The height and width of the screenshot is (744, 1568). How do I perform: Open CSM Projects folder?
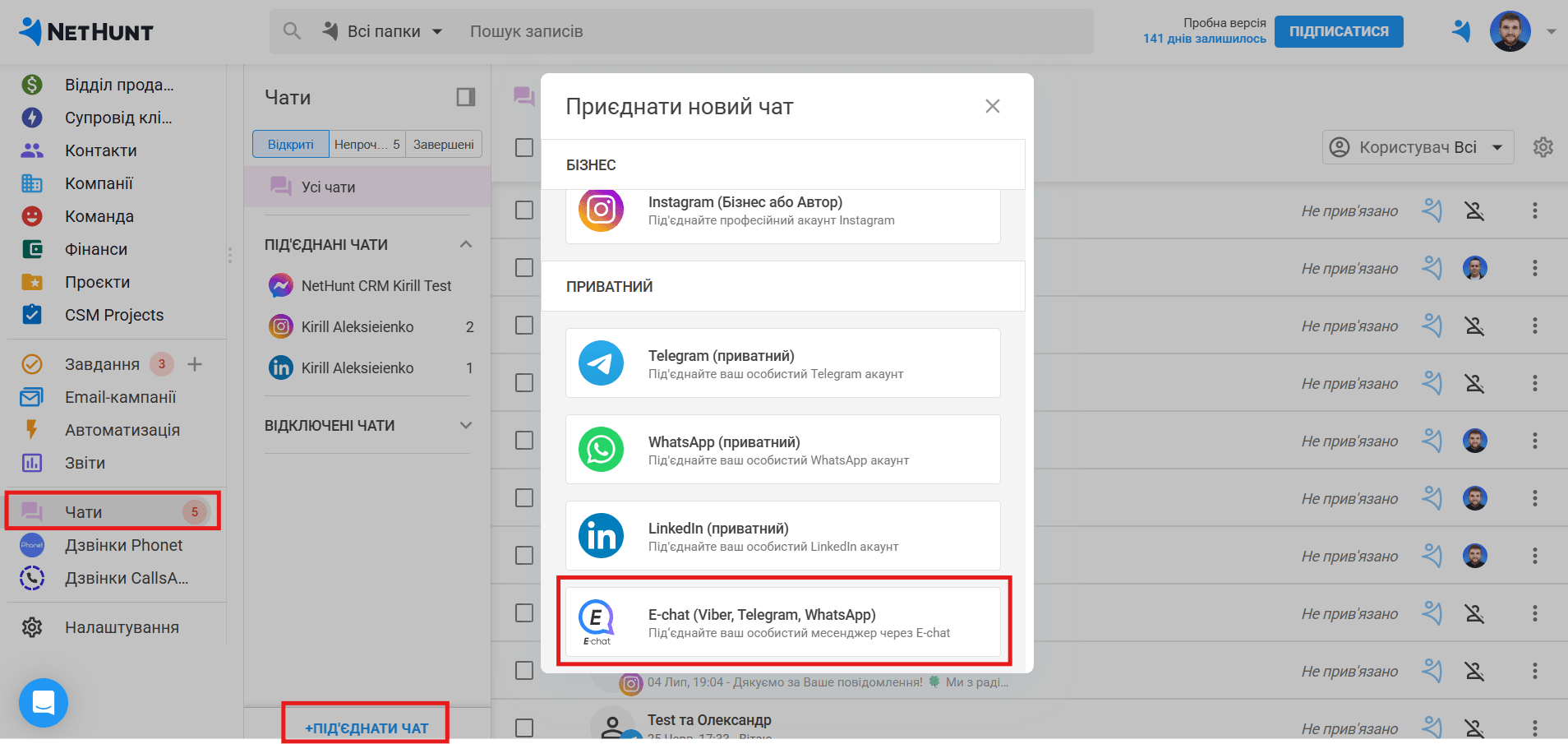(x=115, y=315)
